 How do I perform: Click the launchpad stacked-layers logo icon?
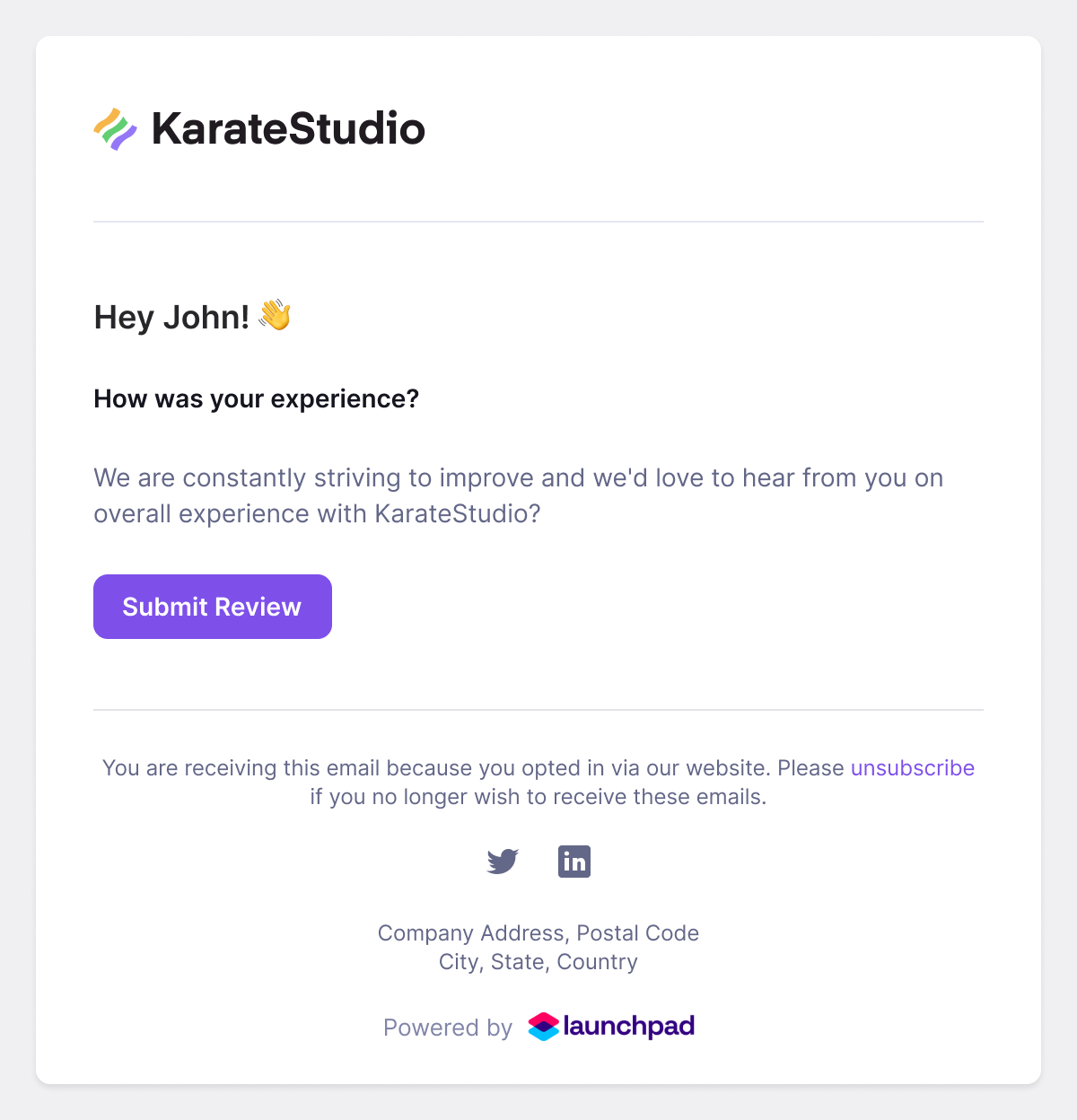pos(544,1027)
